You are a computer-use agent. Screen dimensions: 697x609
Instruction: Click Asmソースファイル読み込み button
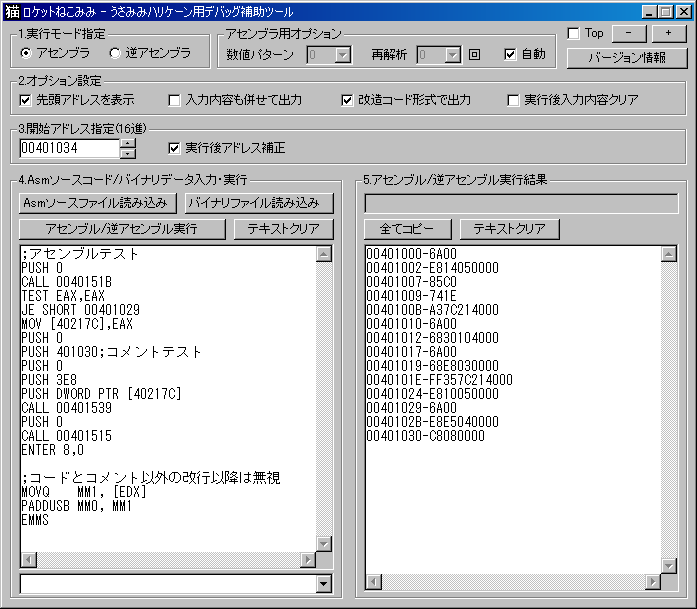(97, 203)
